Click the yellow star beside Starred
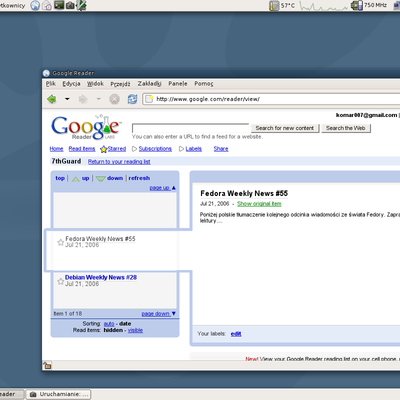This screenshot has width=400, height=400. tap(104, 149)
